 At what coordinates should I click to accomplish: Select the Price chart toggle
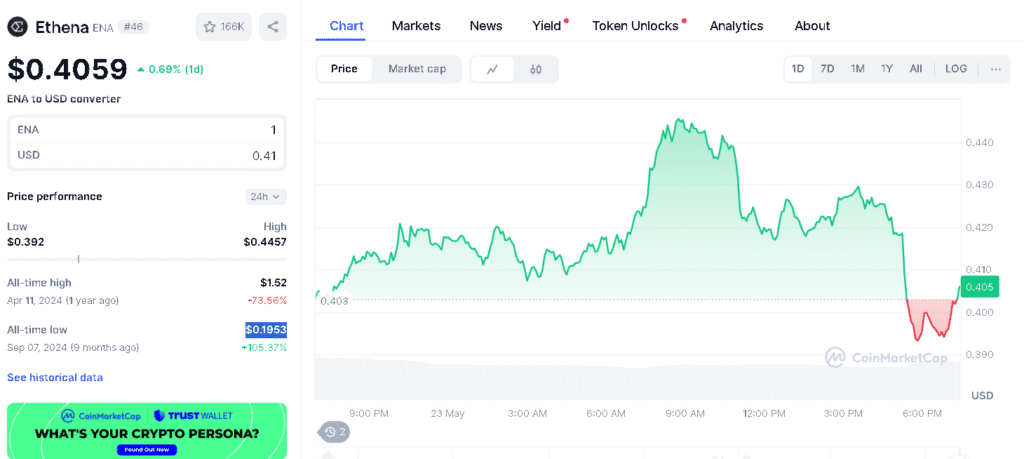(x=344, y=69)
